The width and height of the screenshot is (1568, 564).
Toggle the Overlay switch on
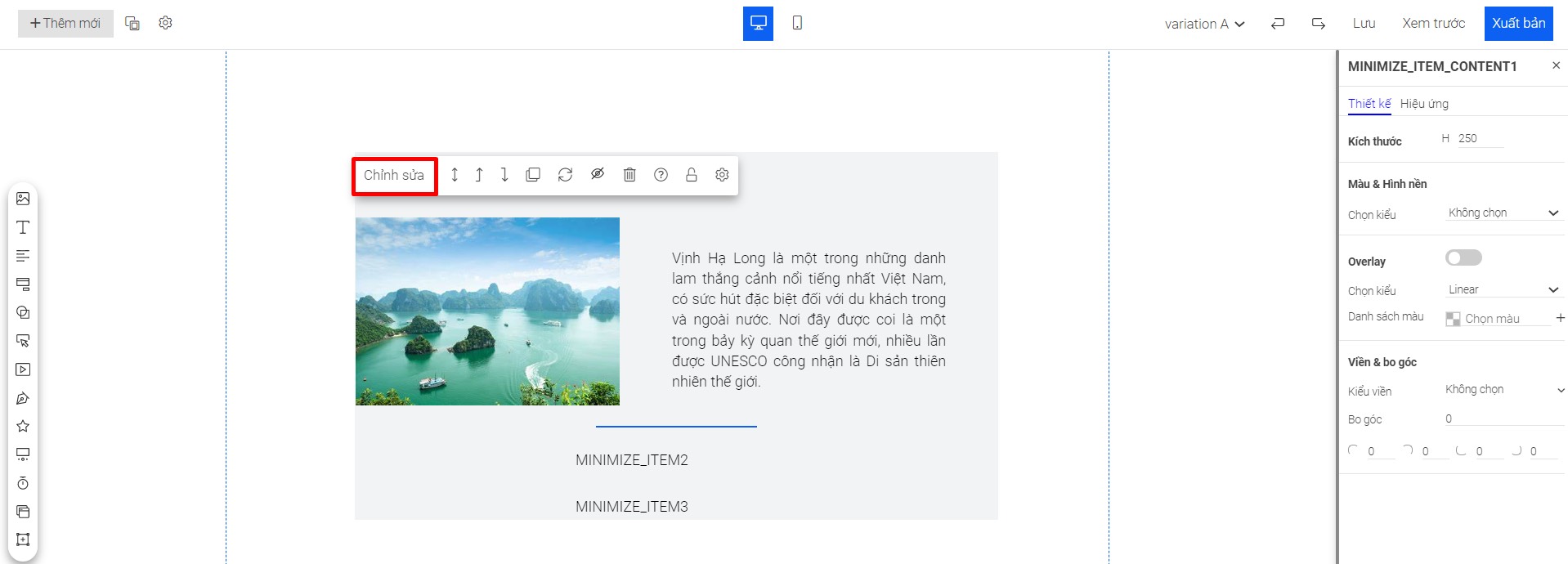pyautogui.click(x=1463, y=258)
